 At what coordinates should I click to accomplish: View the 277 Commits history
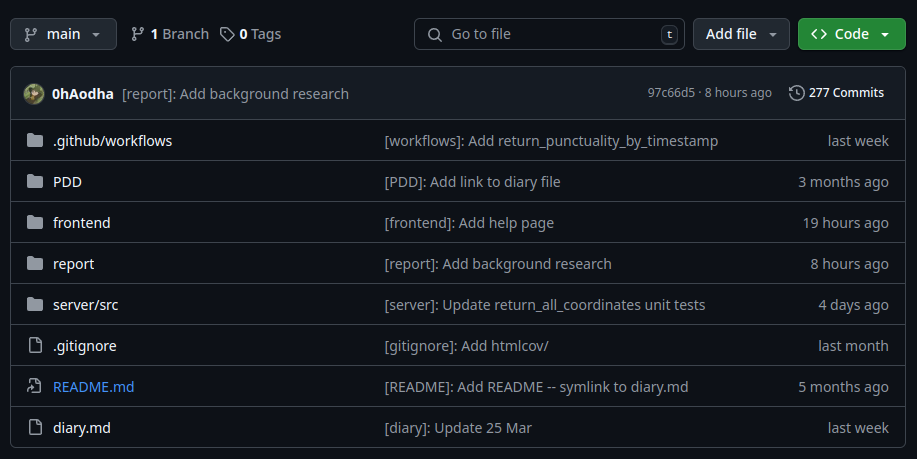836,92
